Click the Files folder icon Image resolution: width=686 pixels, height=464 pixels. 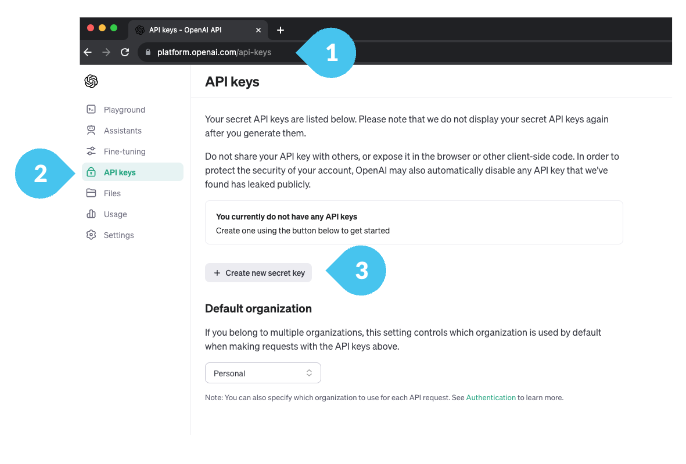[x=91, y=193]
